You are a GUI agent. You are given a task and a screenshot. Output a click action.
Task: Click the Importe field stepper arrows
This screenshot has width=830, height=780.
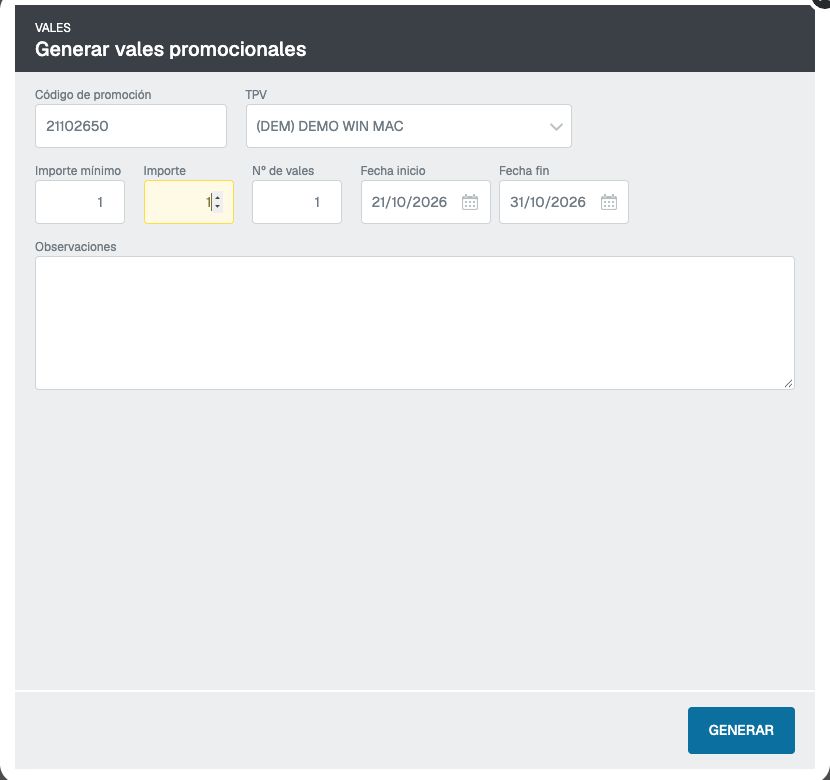[x=218, y=202]
